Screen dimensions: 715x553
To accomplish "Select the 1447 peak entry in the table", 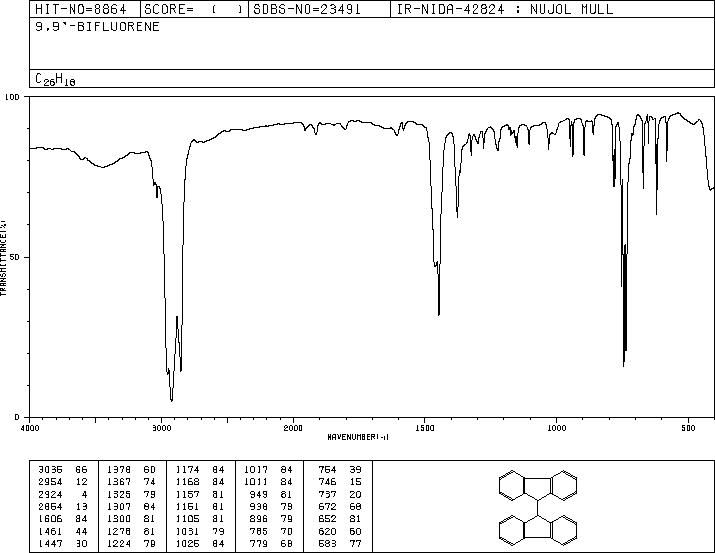I will click(x=63, y=543).
